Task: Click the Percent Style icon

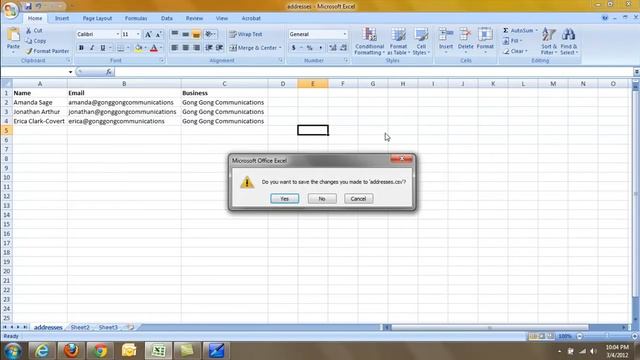Action: click(310, 48)
